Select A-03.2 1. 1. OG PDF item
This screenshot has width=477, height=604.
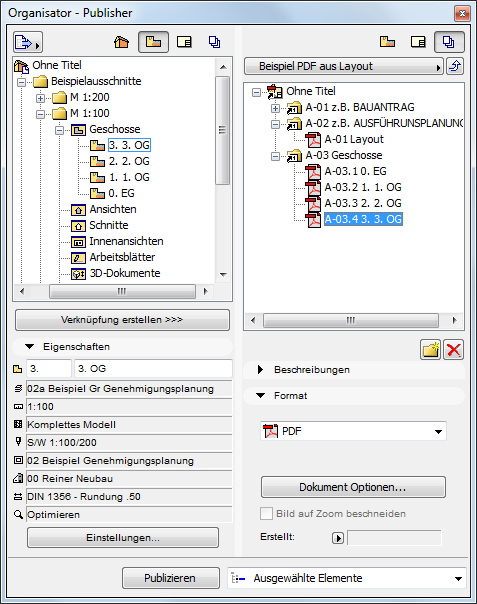(363, 187)
